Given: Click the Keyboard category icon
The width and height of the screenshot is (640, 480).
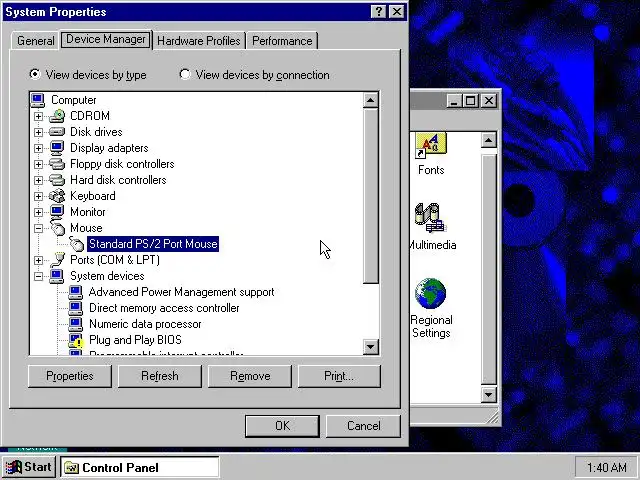Looking at the screenshot, I should tap(57, 196).
